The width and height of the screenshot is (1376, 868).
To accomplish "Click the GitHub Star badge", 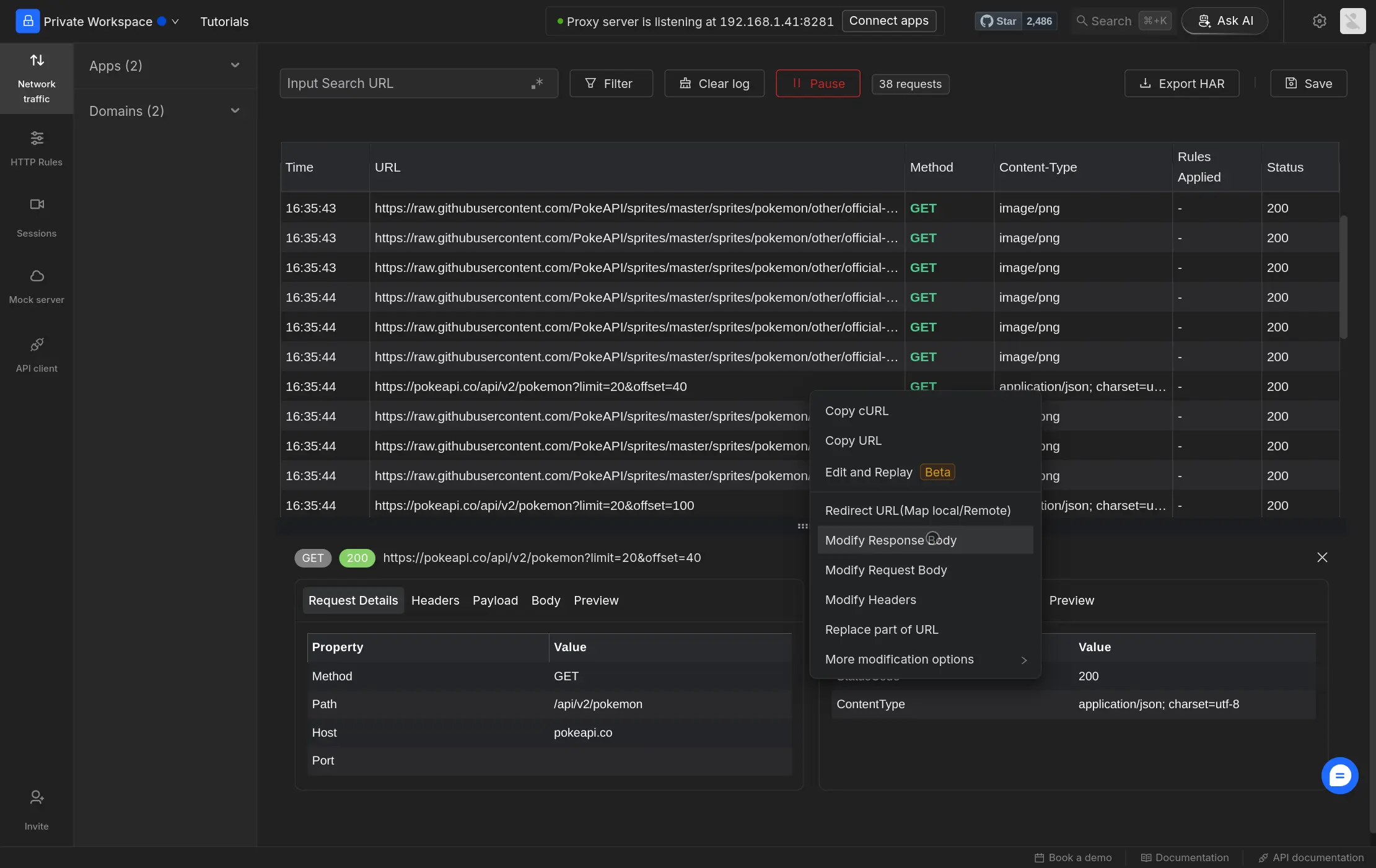I will click(x=1016, y=21).
